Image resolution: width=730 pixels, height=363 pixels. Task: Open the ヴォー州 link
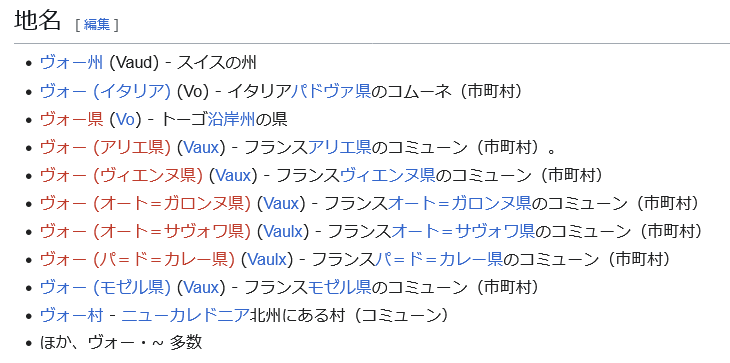point(71,63)
